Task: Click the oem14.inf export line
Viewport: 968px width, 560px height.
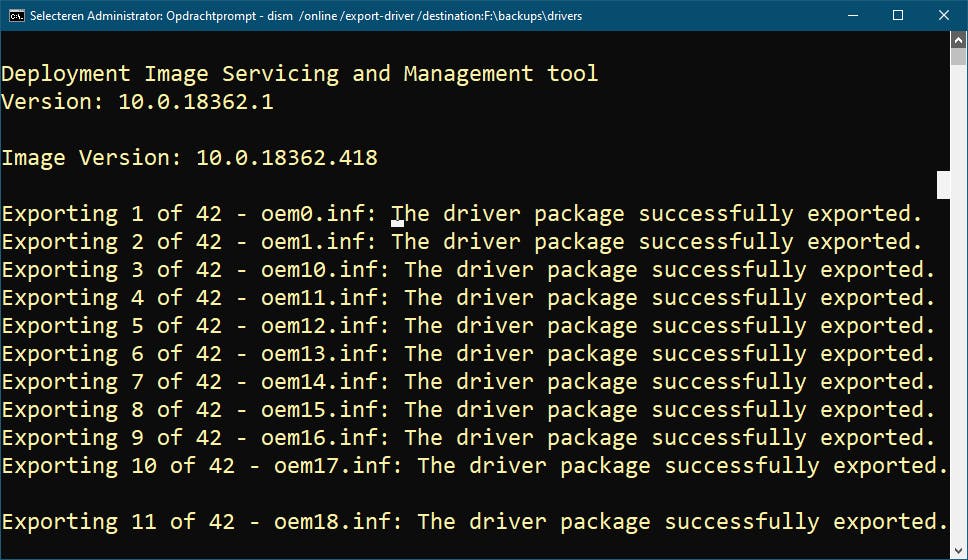Action: 468,382
